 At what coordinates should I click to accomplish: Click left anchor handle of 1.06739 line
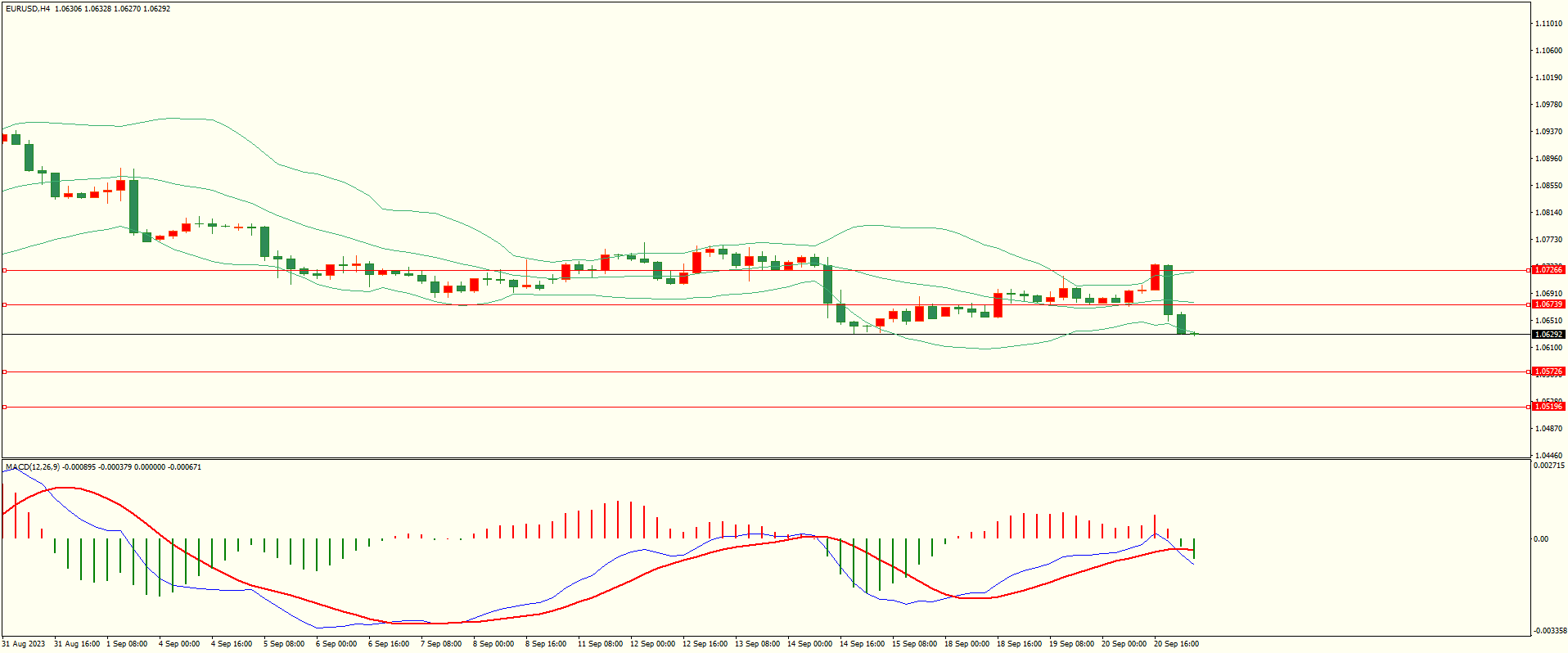(5, 304)
